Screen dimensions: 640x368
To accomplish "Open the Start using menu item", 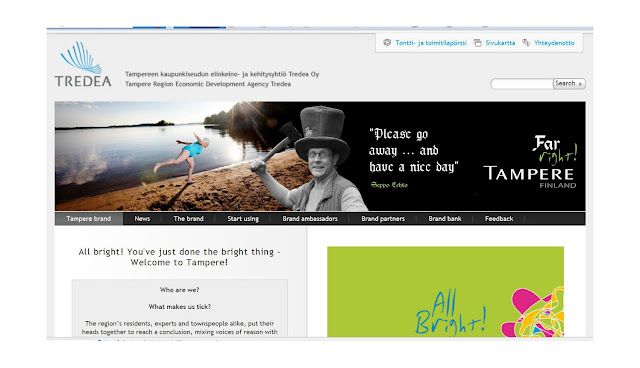I will click(243, 219).
